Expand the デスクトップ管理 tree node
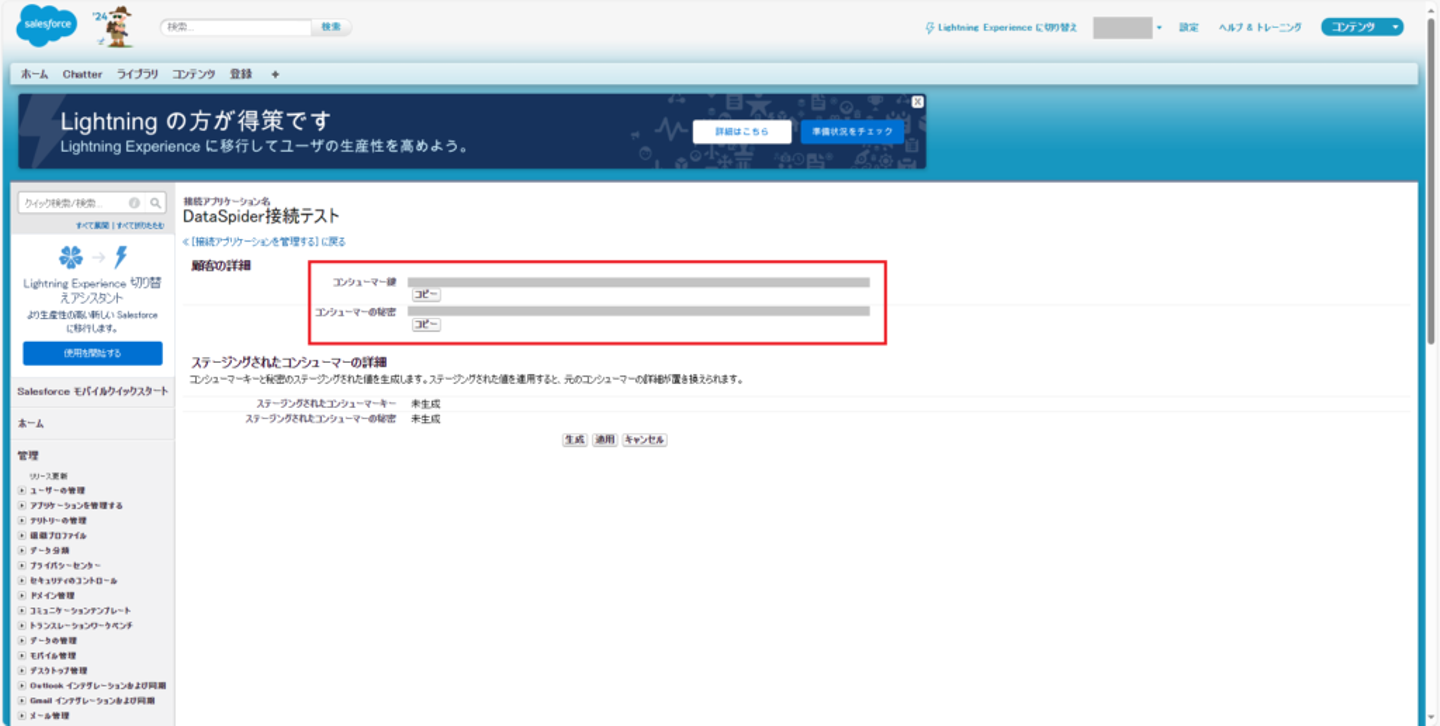Viewport: 1440px width, 726px height. point(22,671)
